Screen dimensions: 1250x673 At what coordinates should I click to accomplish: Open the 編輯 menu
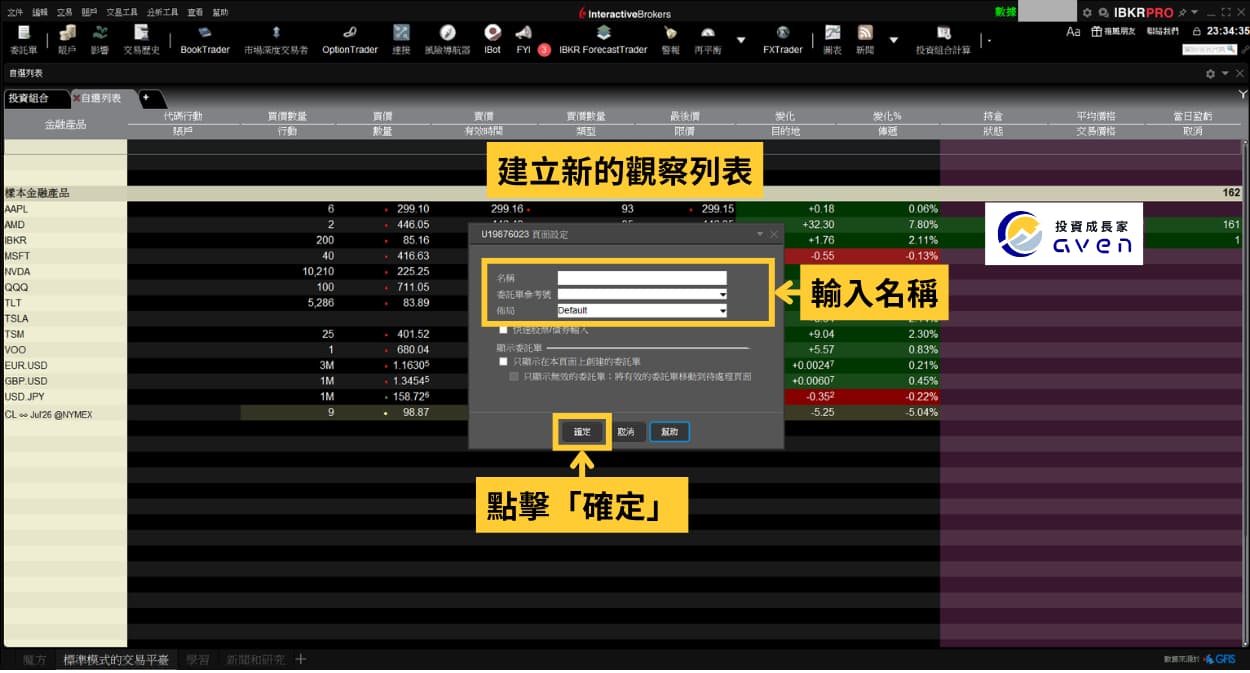tap(40, 13)
